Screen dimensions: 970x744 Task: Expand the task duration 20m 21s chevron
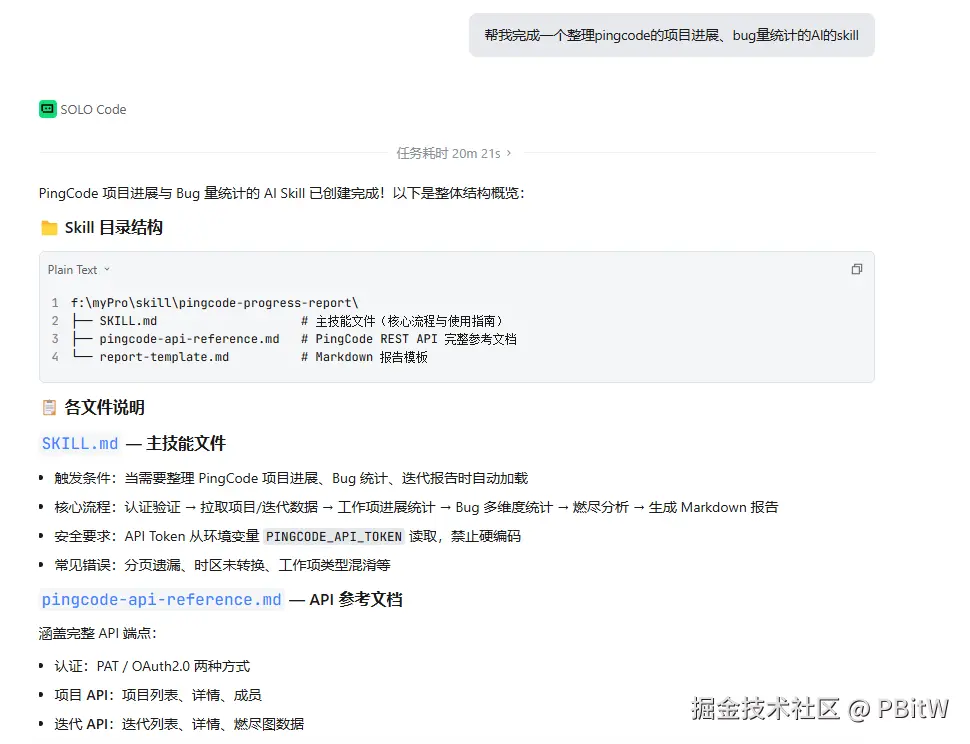point(509,153)
